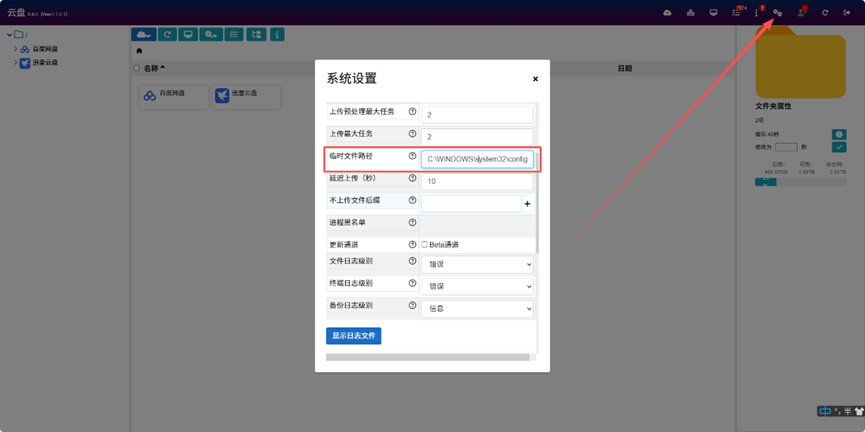The image size is (865, 432).
Task: Click the teal info toolbar button
Action: coord(276,34)
